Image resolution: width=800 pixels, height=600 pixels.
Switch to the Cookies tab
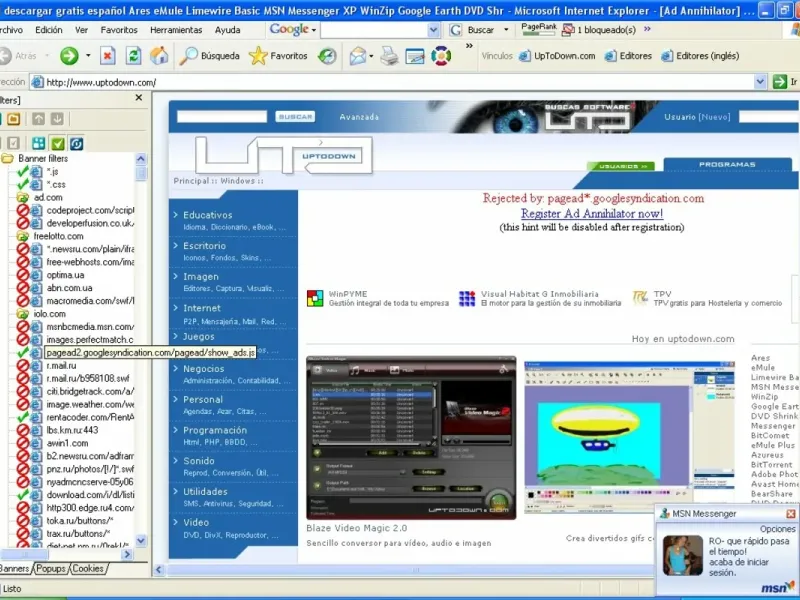pyautogui.click(x=88, y=568)
